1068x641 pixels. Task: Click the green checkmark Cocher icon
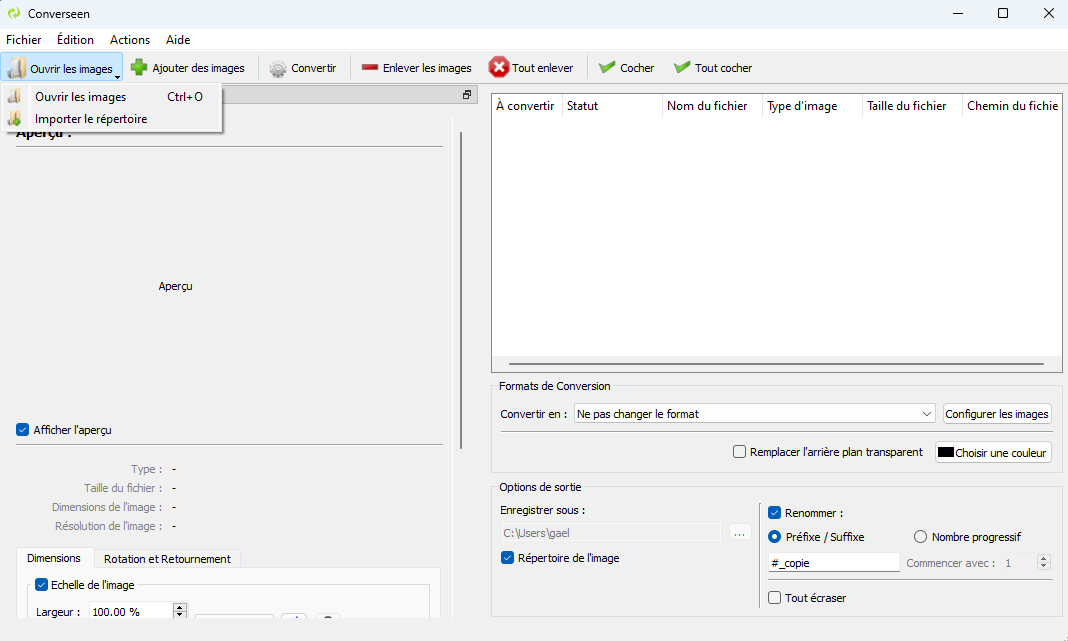pos(607,68)
